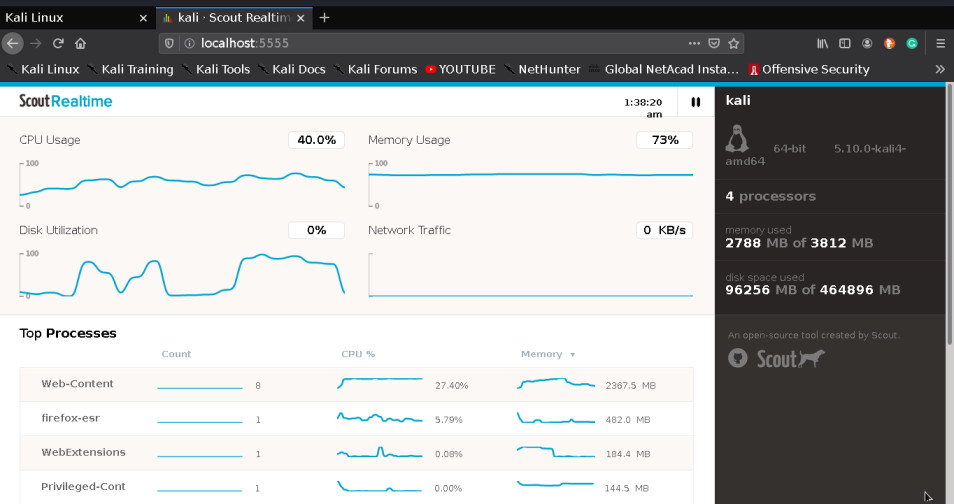Click the Grammarly green extension icon
Screen dimensions: 954x504
(911, 43)
